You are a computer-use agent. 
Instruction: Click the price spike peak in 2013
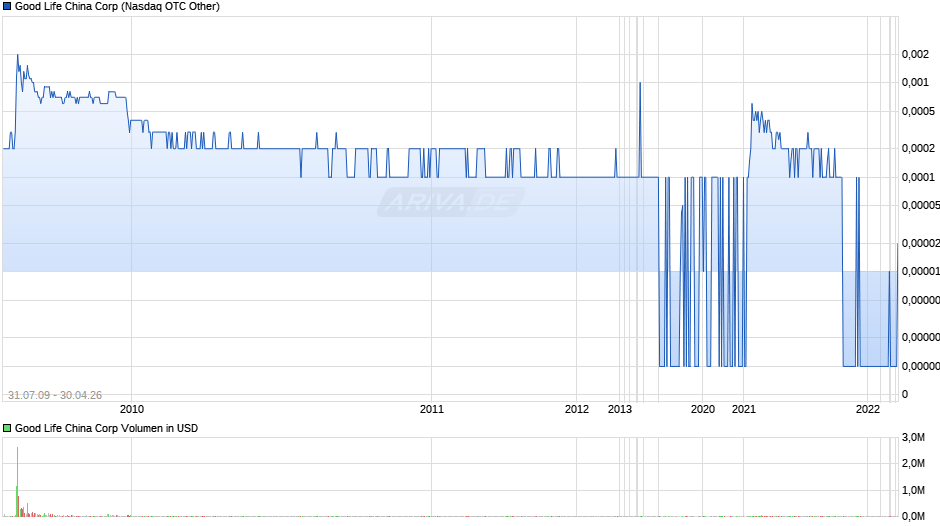[x=640, y=83]
